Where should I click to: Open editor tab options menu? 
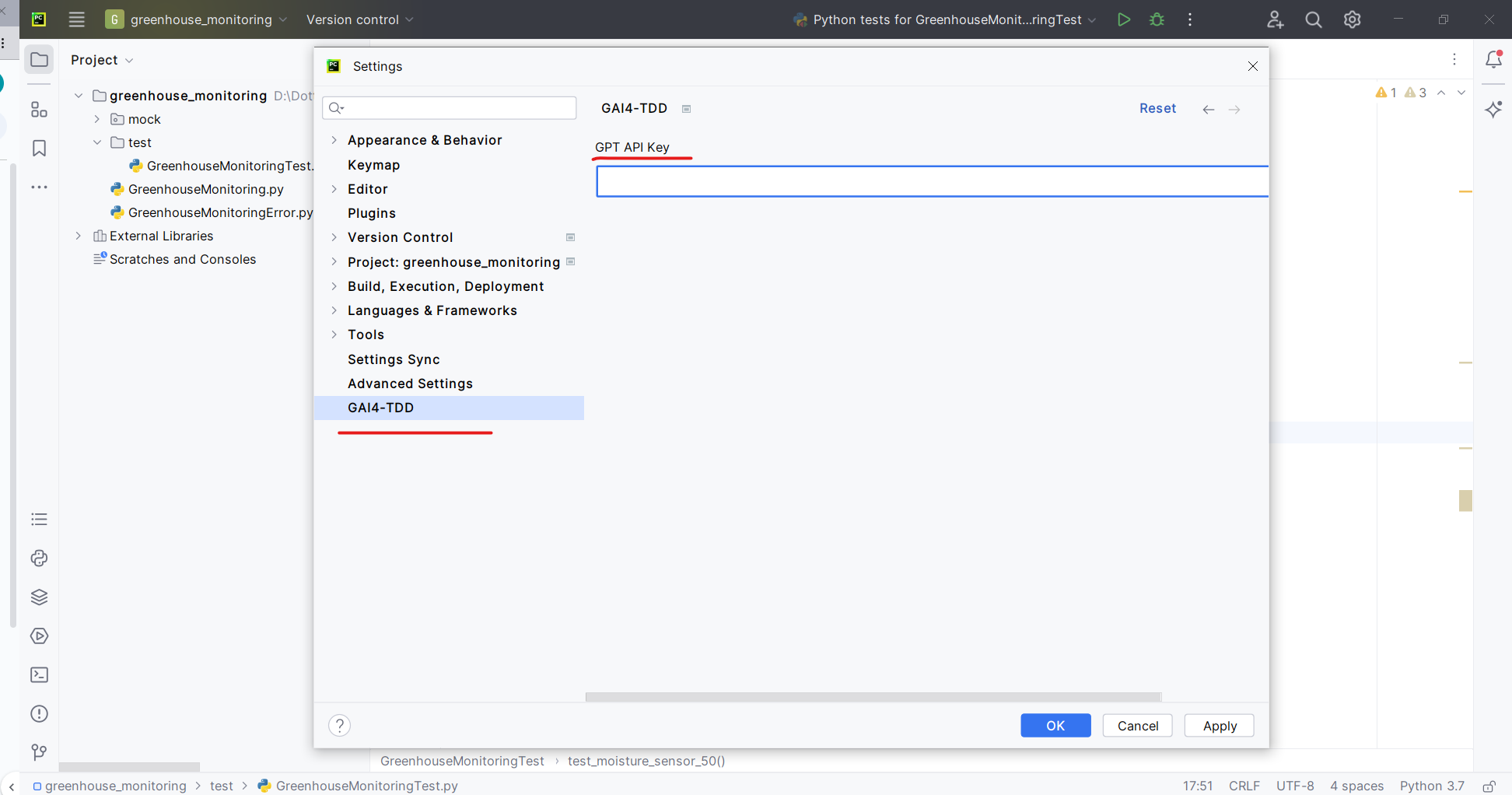coord(1454,59)
